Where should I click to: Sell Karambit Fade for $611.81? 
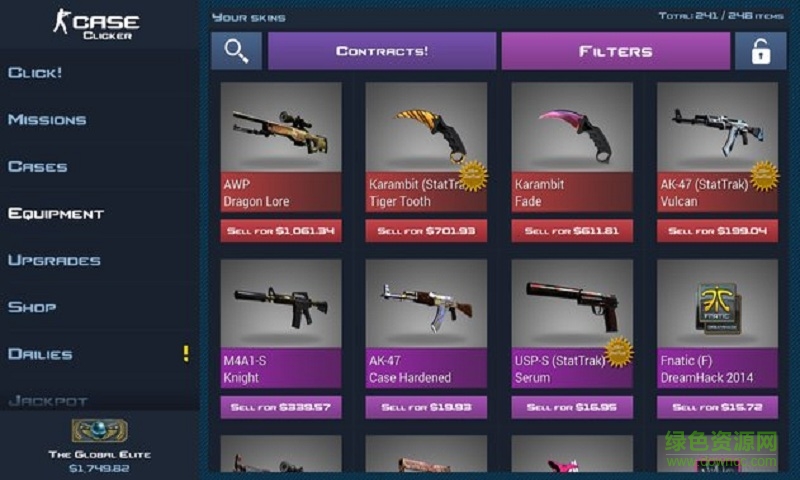click(572, 231)
